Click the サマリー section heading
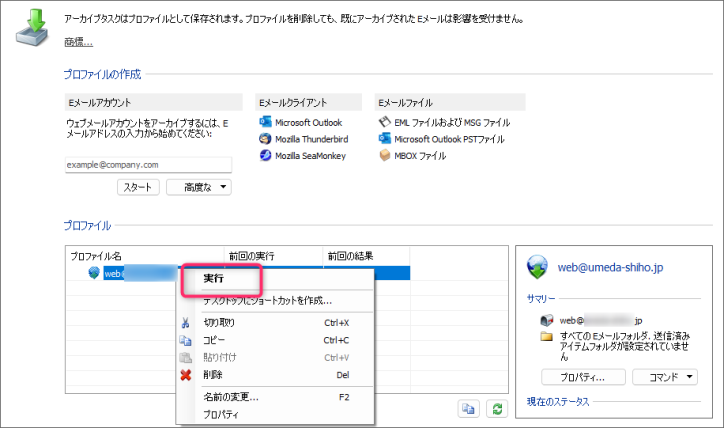Screen dimensions: 724x428 pyautogui.click(x=541, y=299)
